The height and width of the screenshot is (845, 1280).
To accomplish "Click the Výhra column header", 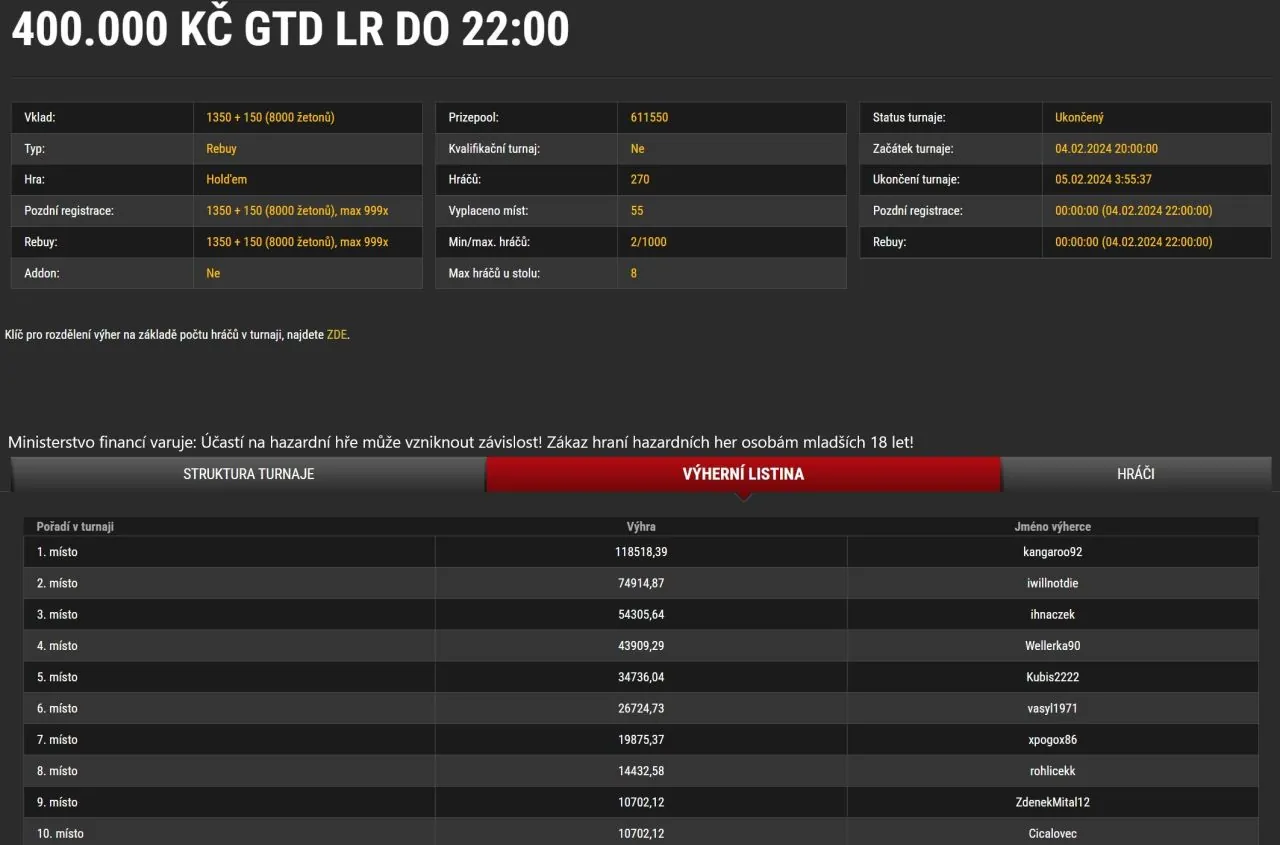I will click(641, 526).
